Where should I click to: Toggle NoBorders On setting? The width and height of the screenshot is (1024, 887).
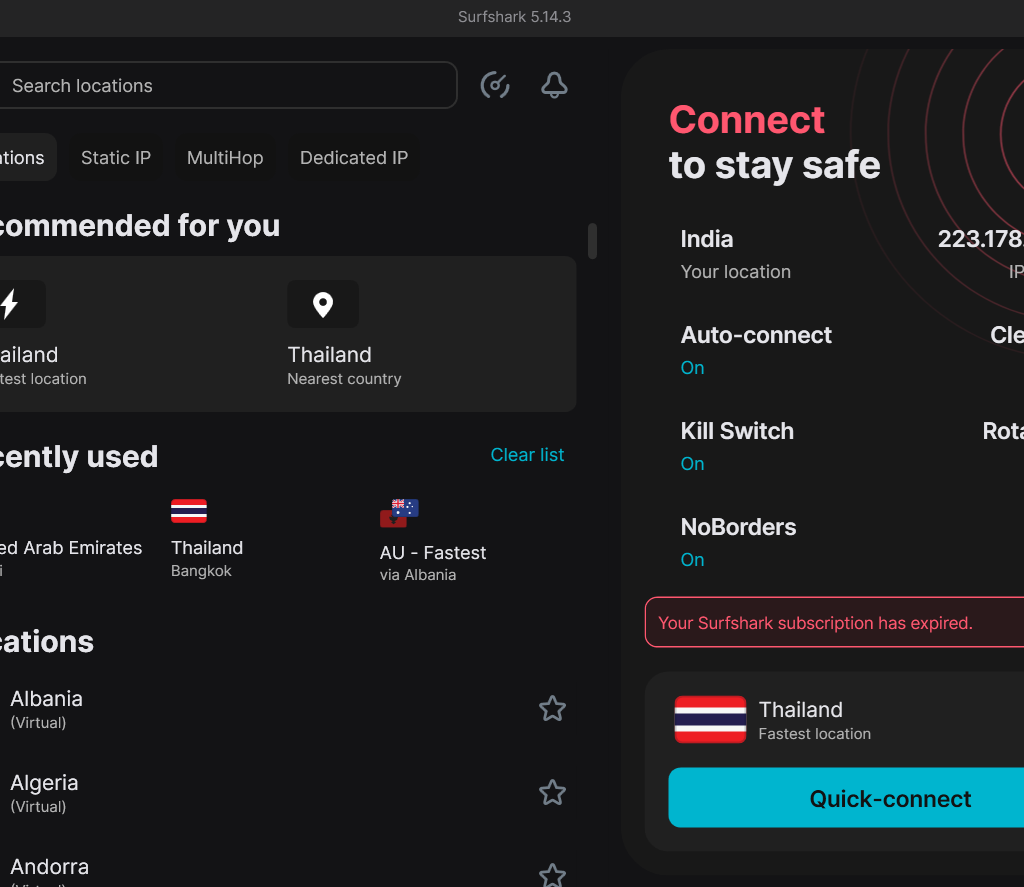(693, 560)
